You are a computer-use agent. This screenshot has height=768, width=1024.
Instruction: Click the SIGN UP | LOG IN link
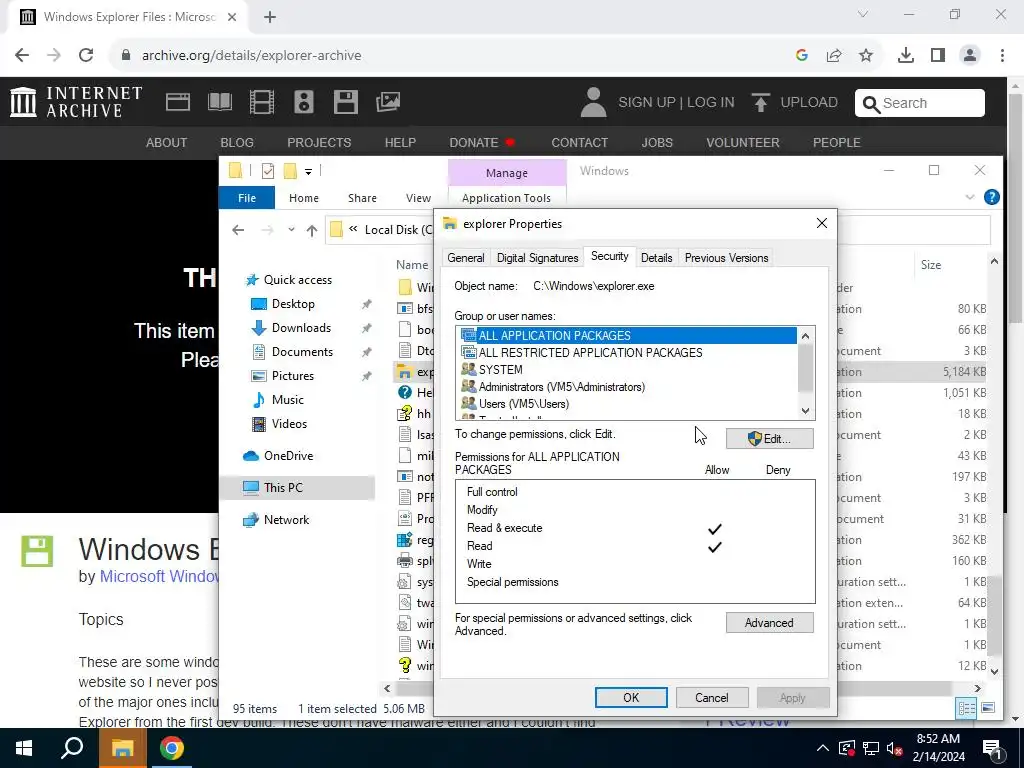[676, 103]
